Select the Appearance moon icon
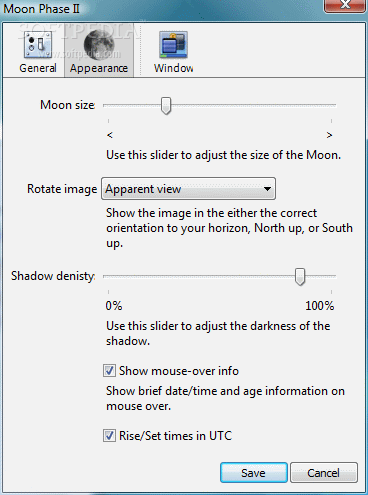This screenshot has height=495, width=368. [x=99, y=44]
